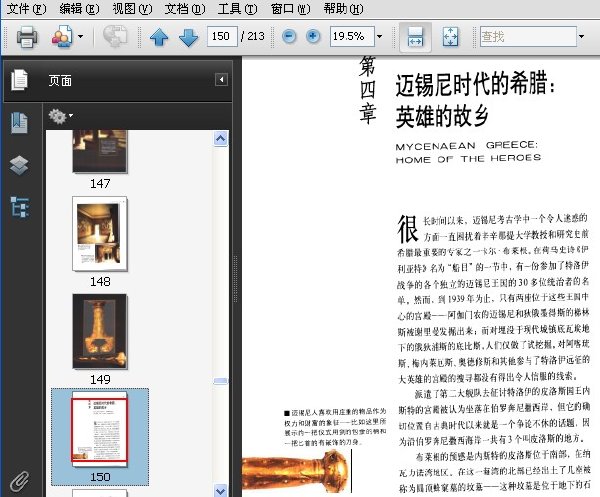Click the label 149 under thumbnail
The width and height of the screenshot is (600, 497).
click(100, 379)
